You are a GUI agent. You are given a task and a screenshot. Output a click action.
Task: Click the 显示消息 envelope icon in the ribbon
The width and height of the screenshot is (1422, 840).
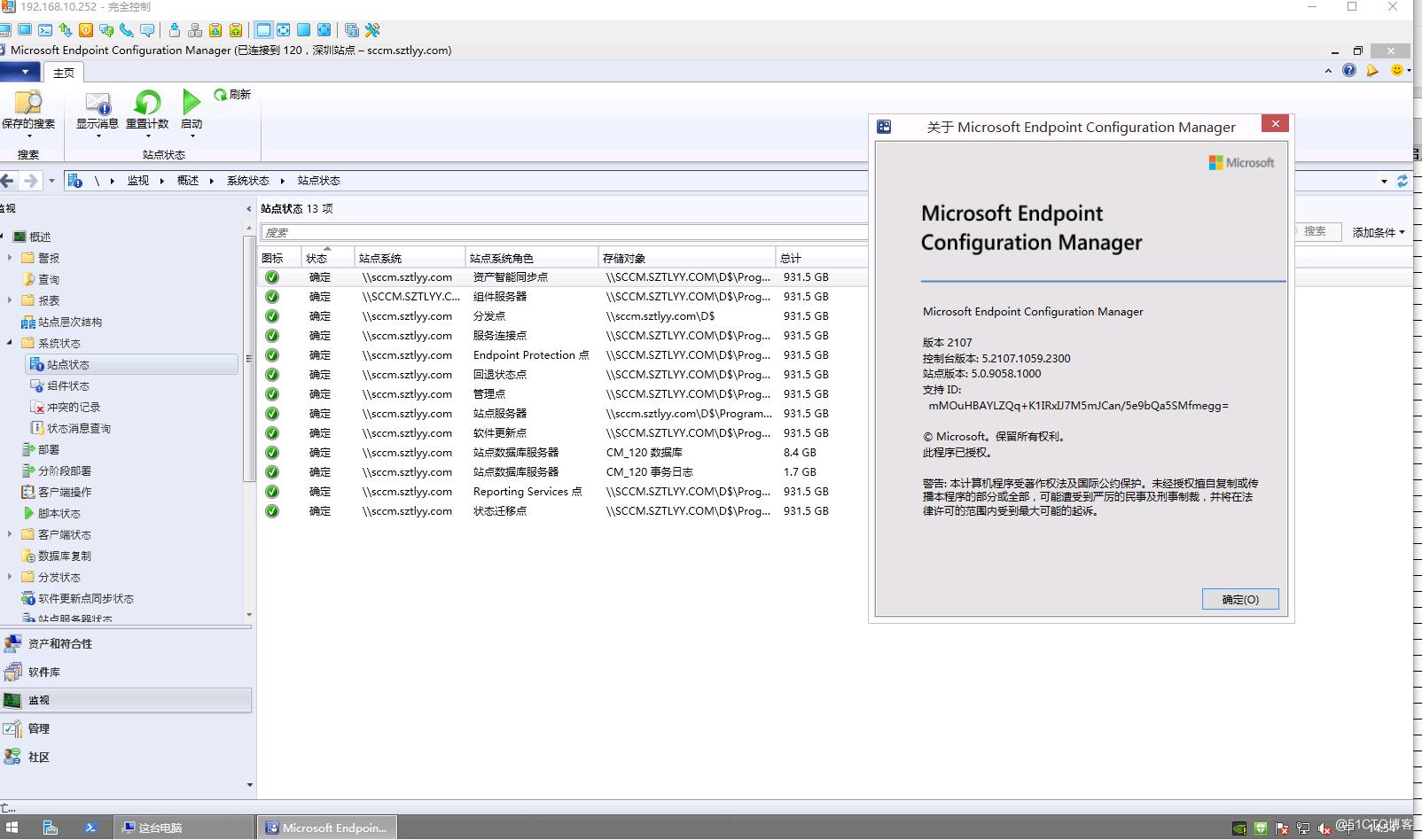point(98,102)
